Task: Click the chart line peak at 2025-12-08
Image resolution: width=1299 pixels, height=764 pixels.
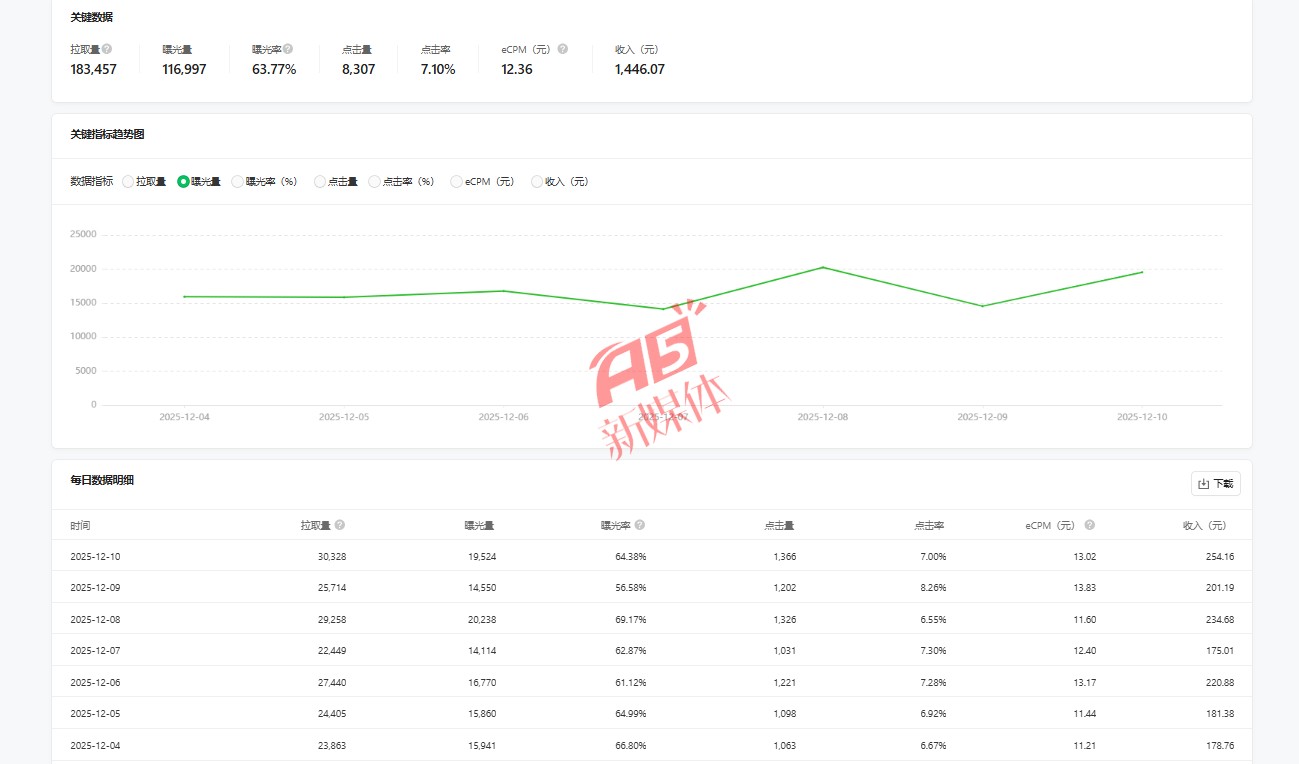Action: (822, 267)
